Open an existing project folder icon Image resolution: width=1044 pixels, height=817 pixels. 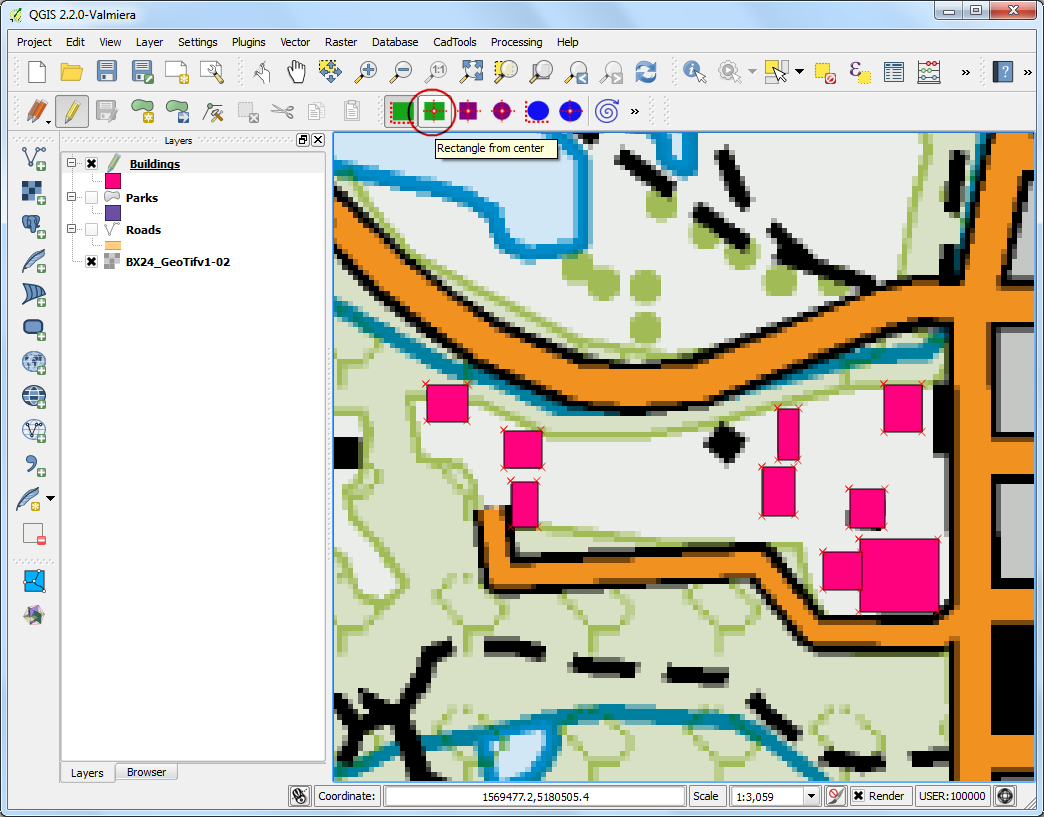pyautogui.click(x=71, y=71)
